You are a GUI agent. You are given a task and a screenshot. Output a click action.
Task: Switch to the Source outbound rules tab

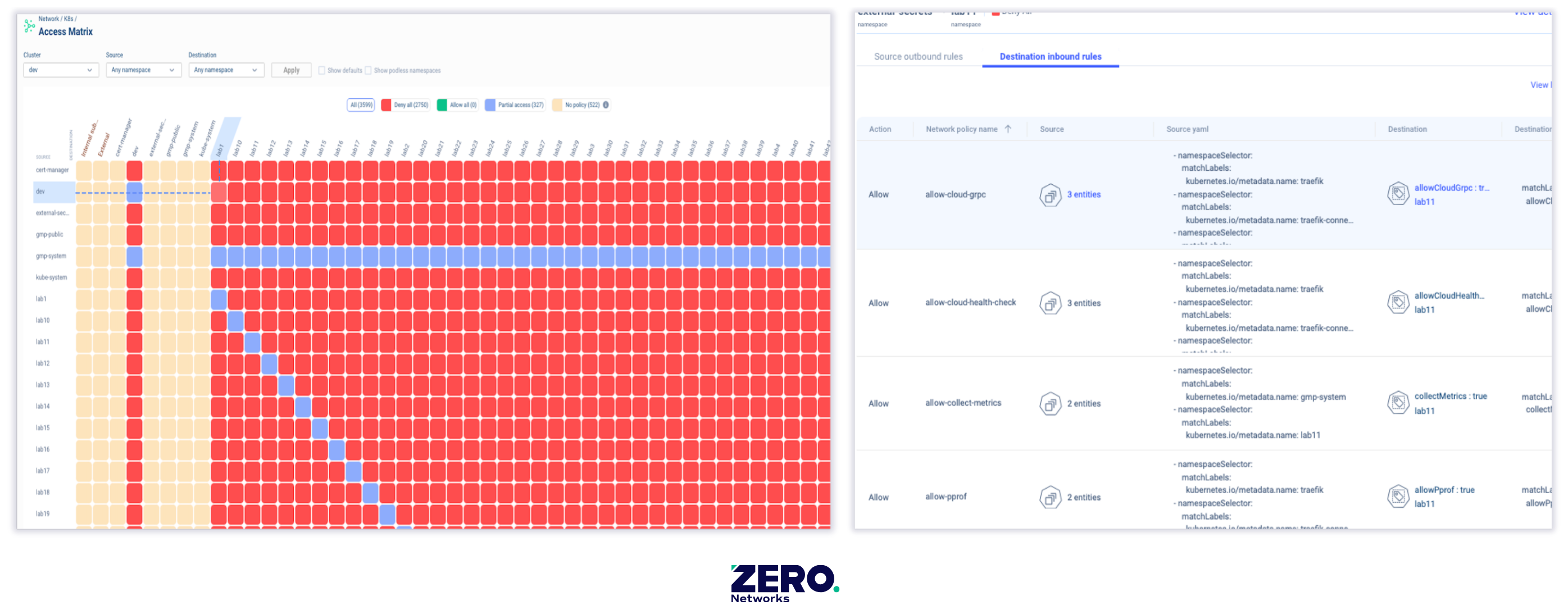click(918, 57)
